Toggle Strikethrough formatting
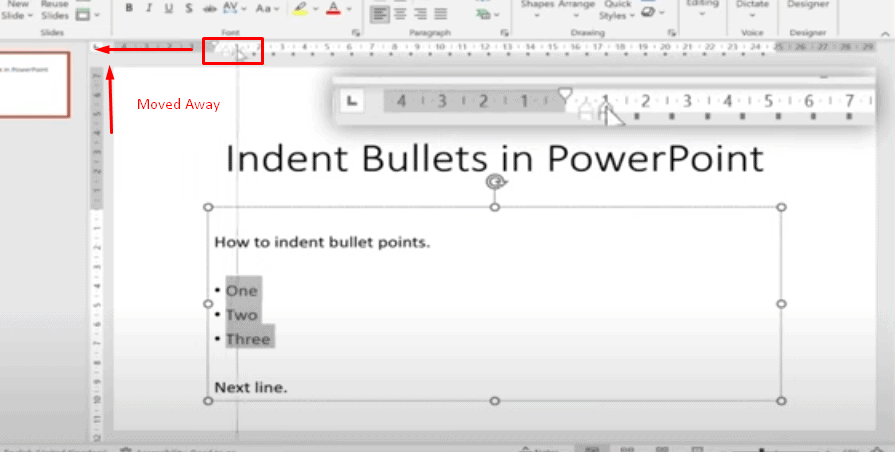Screen dimensions: 895x452 (x=210, y=8)
